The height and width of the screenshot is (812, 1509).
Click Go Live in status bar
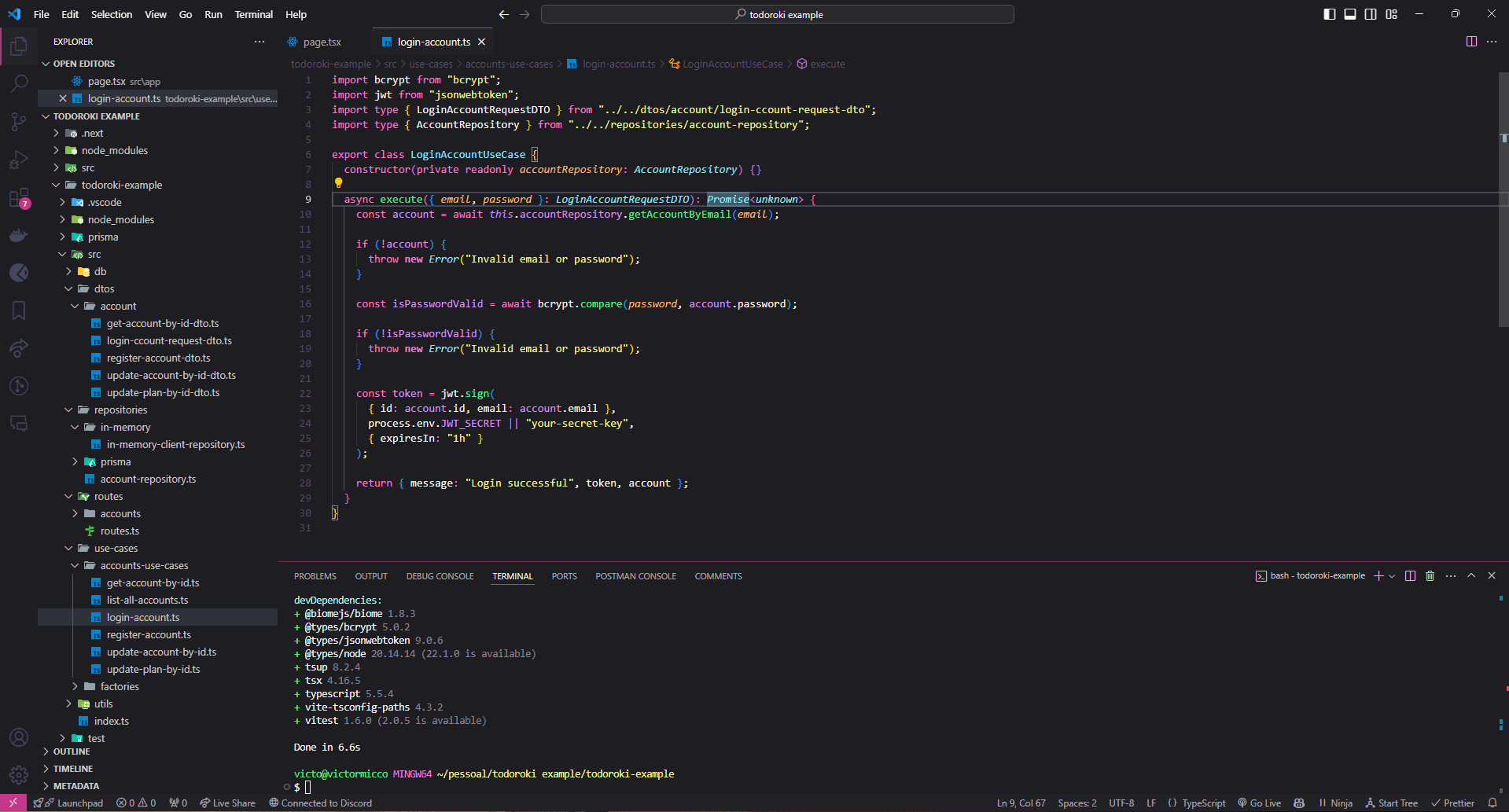pyautogui.click(x=1259, y=803)
